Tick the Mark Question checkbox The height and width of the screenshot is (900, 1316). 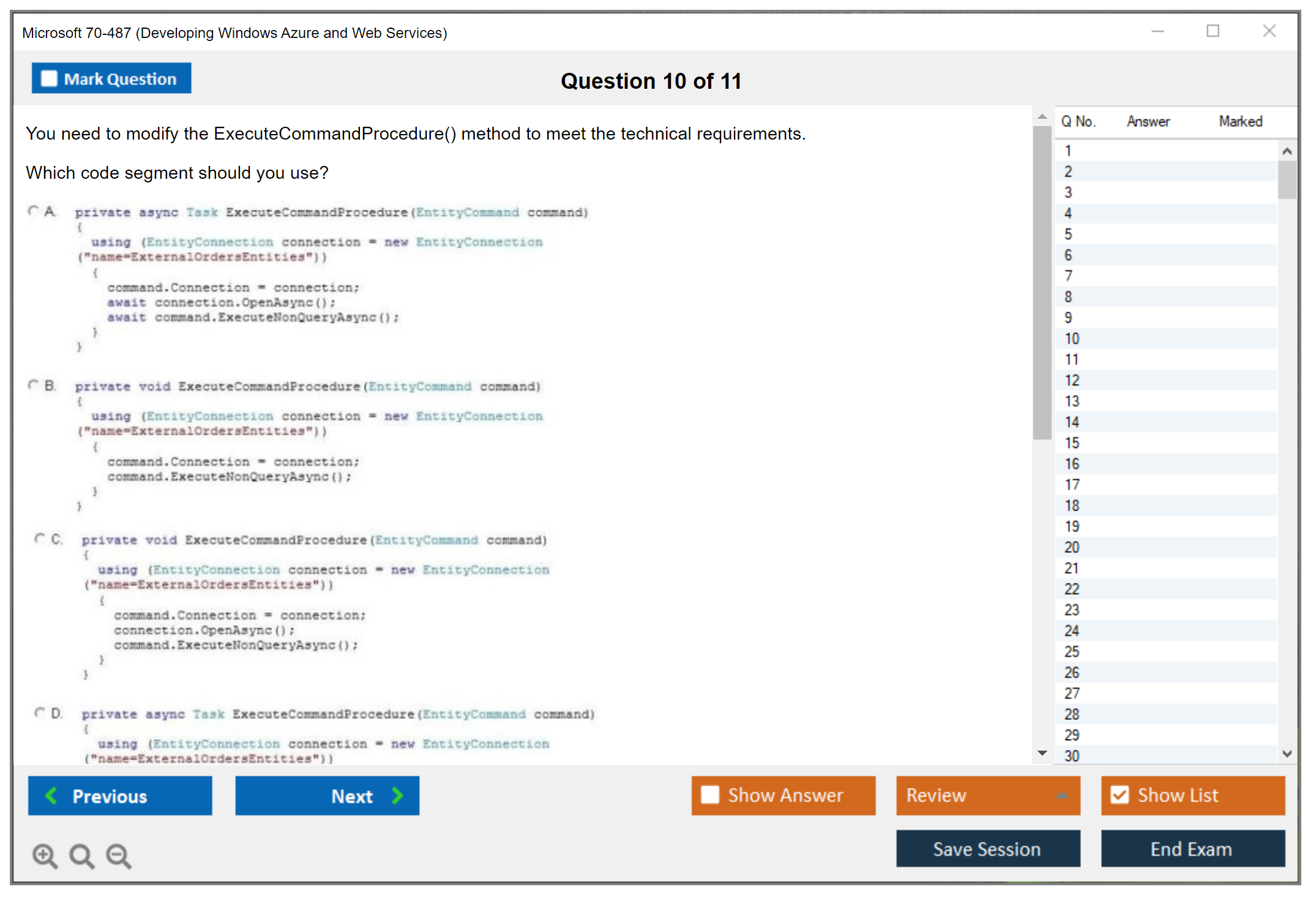tap(49, 78)
